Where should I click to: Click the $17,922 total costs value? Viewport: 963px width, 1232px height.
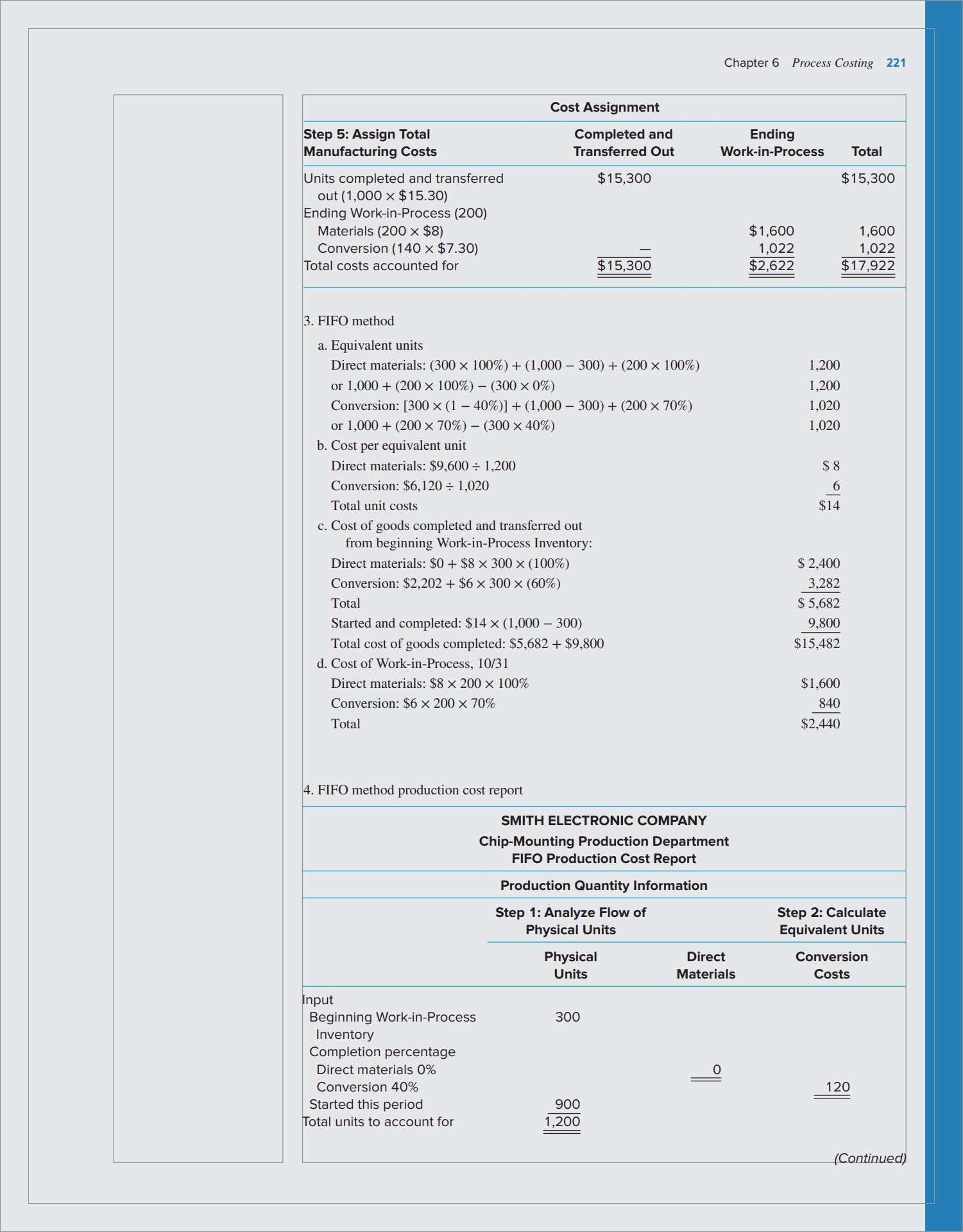868,266
